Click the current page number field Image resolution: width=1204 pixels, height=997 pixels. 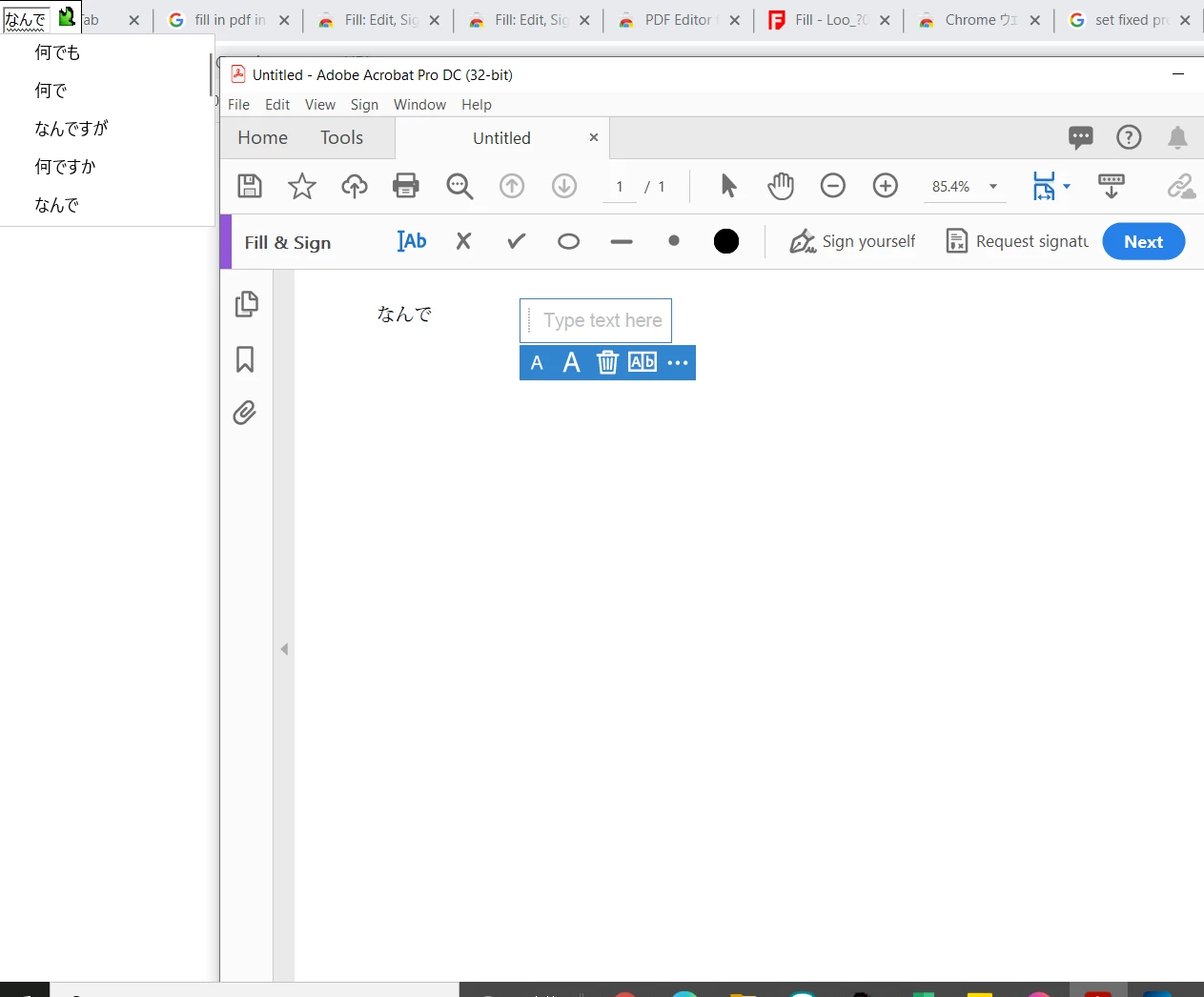click(x=620, y=187)
